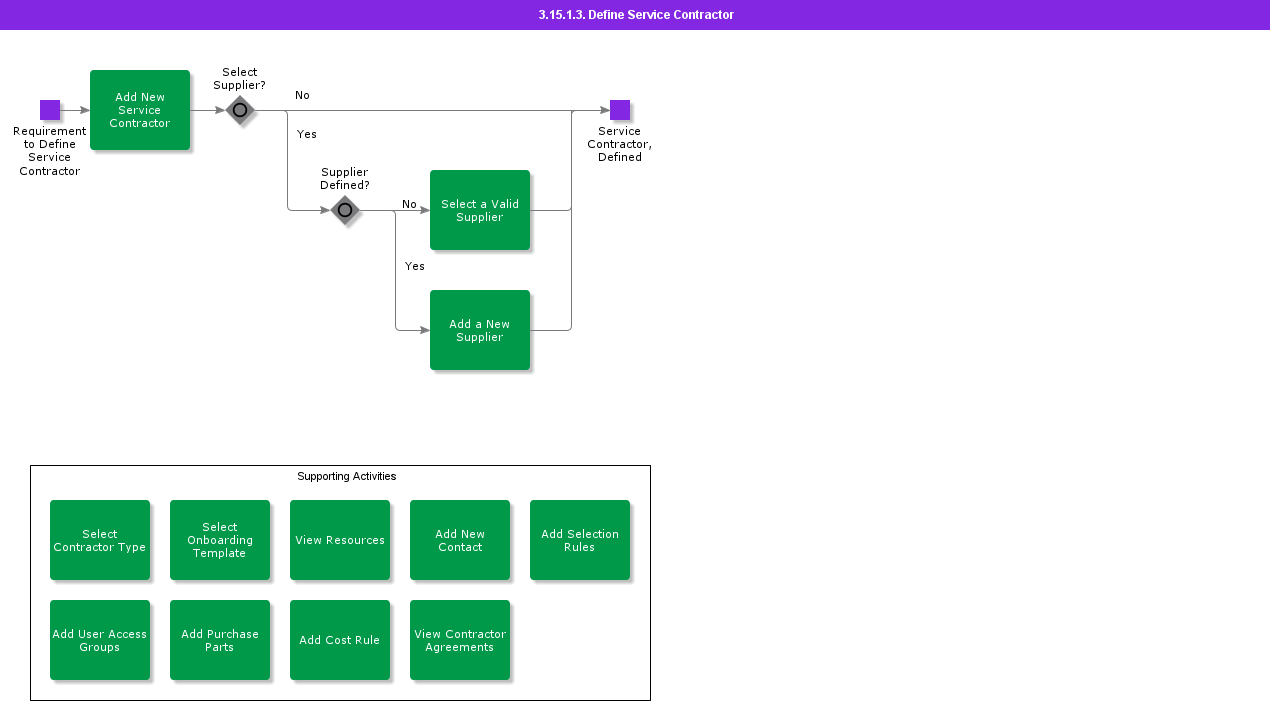
Task: Click the Add Purchase Parts box
Action: click(x=220, y=640)
